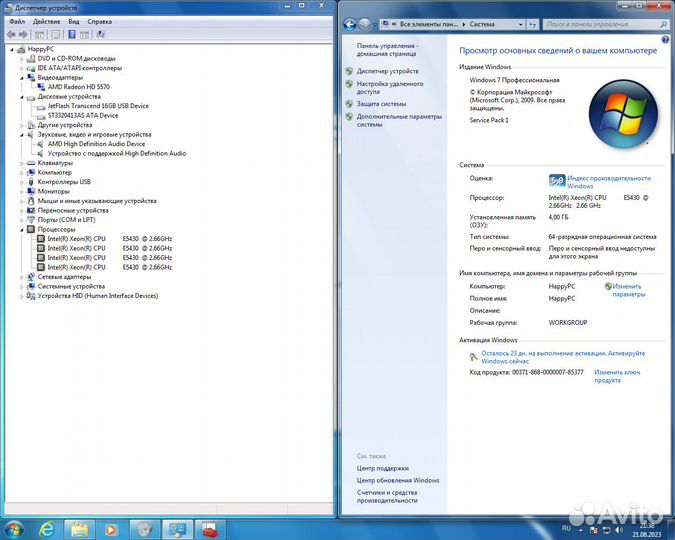Screen dimensions: 675x540
Task: Click the red toolbox taskbar icon
Action: coord(210,529)
